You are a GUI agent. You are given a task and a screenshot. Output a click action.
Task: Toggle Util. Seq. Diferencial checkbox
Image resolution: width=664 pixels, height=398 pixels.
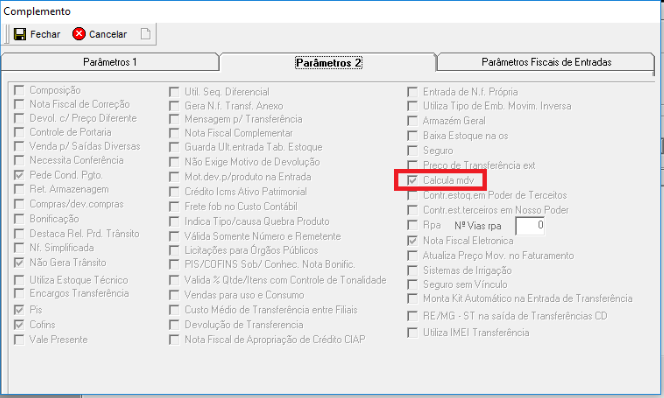coord(174,92)
